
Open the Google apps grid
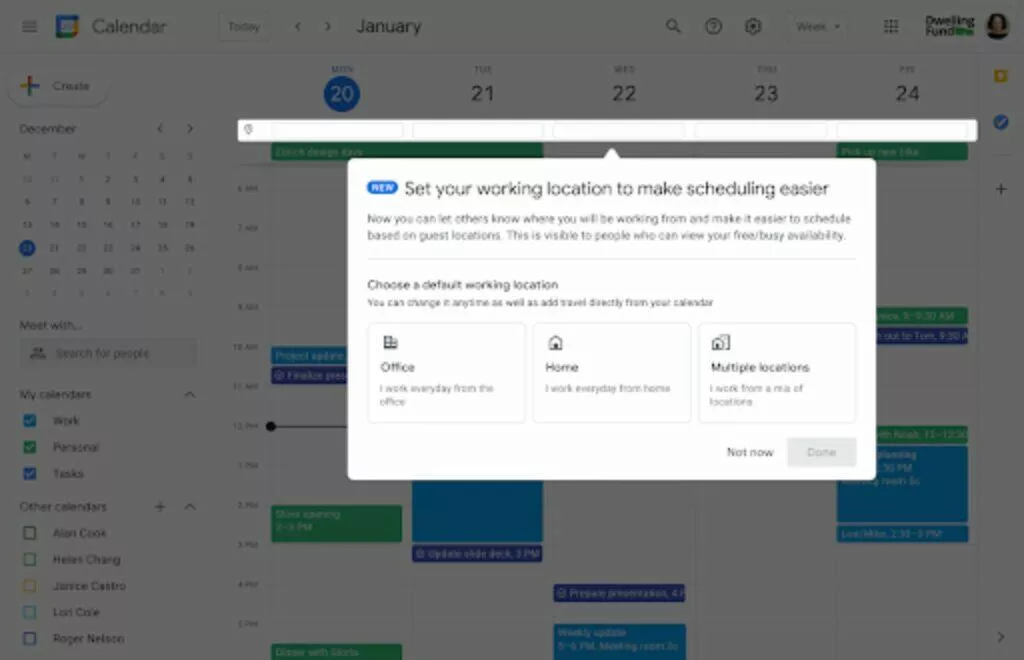coord(891,27)
